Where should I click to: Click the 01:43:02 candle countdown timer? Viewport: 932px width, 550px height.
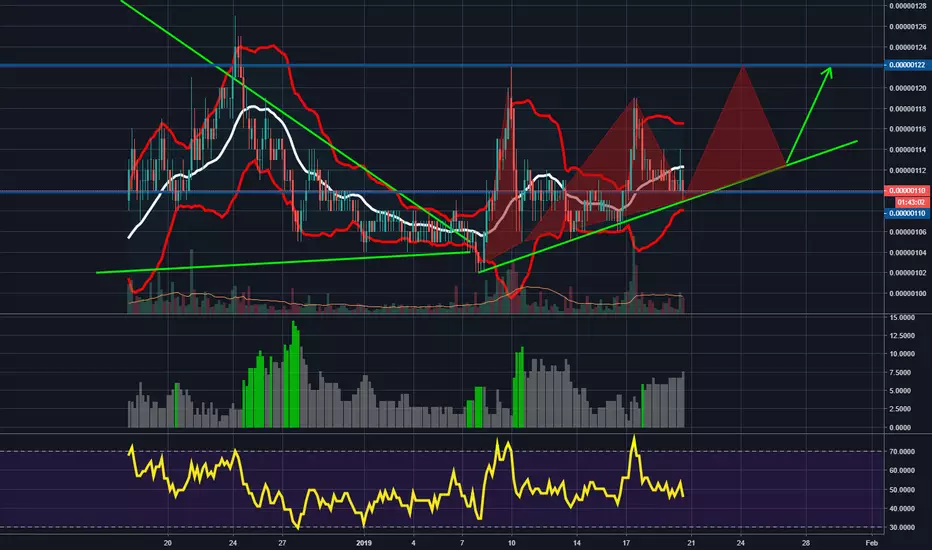[912, 202]
